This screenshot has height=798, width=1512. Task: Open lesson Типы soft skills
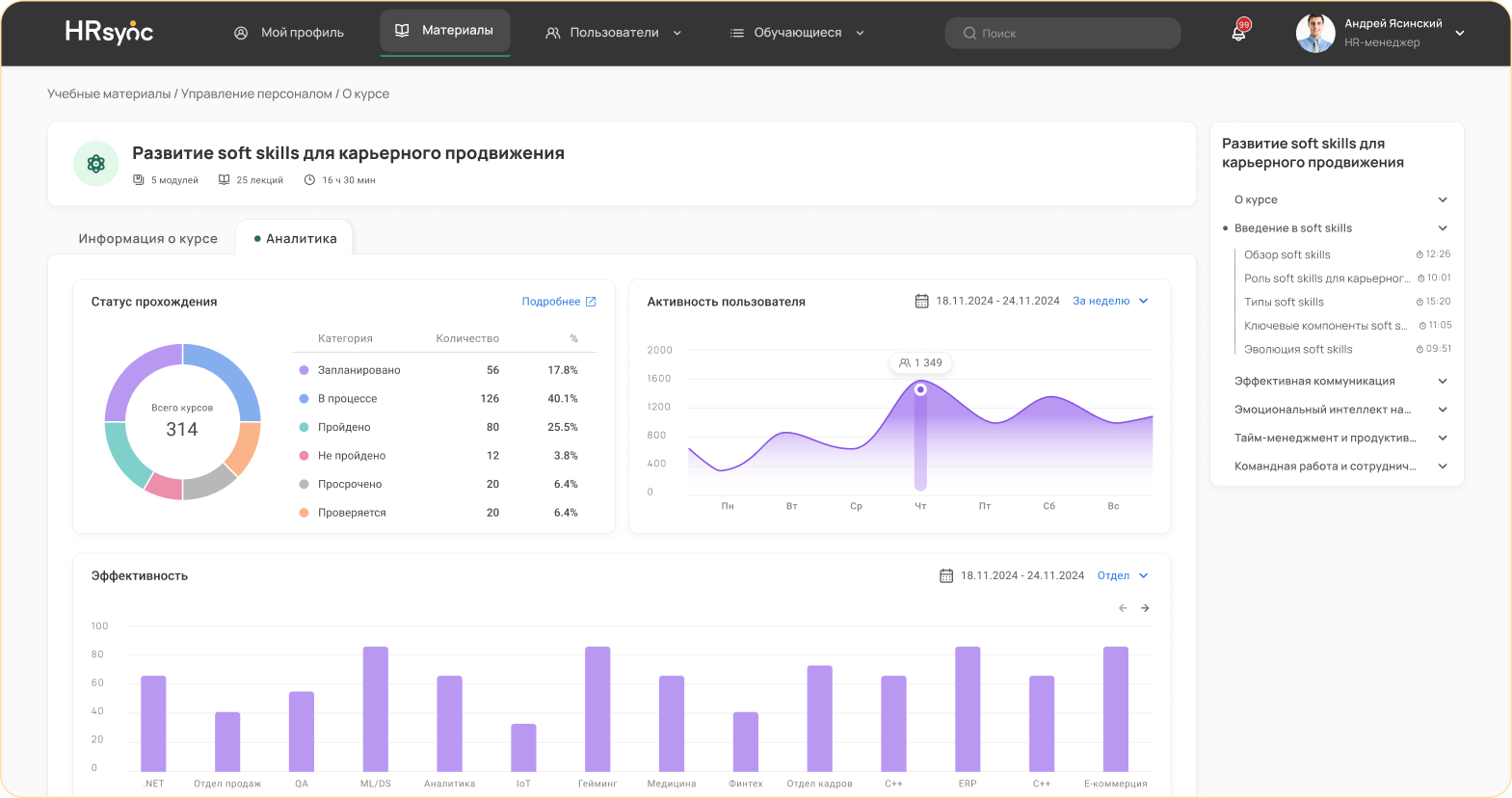pyautogui.click(x=1284, y=303)
